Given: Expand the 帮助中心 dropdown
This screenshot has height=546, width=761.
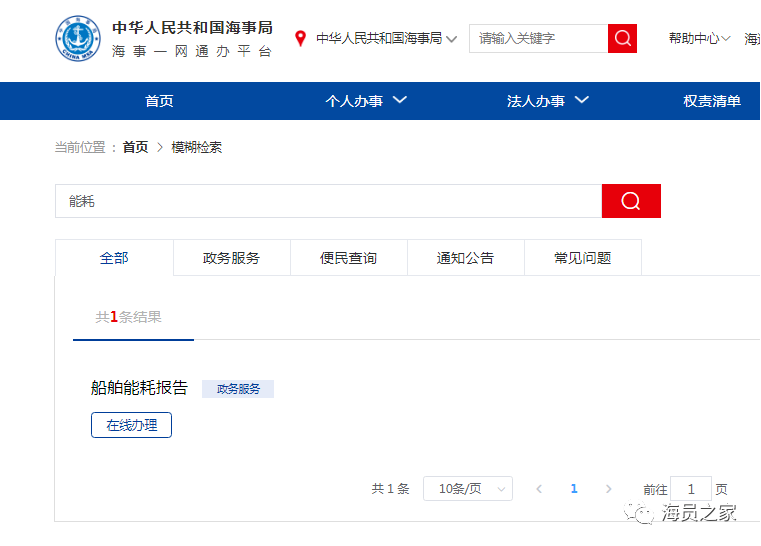Looking at the screenshot, I should pos(699,38).
